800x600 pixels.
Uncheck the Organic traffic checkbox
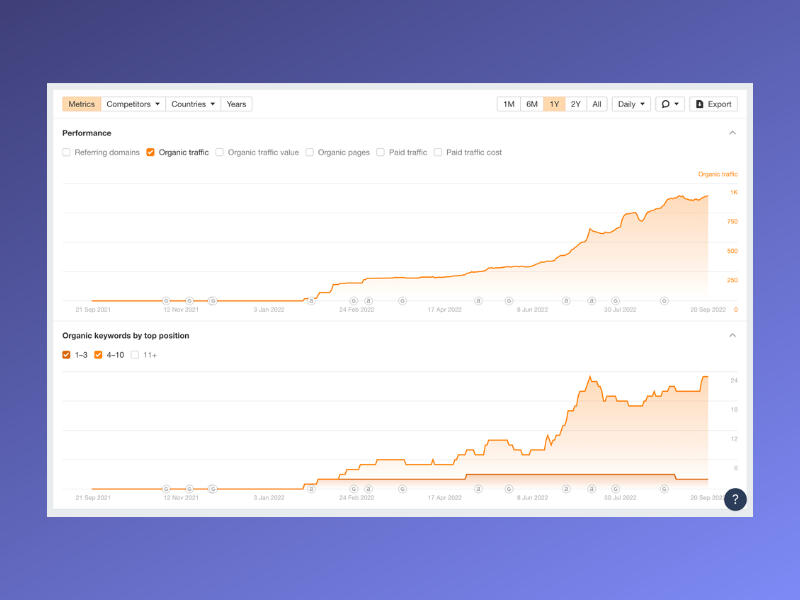(x=150, y=153)
